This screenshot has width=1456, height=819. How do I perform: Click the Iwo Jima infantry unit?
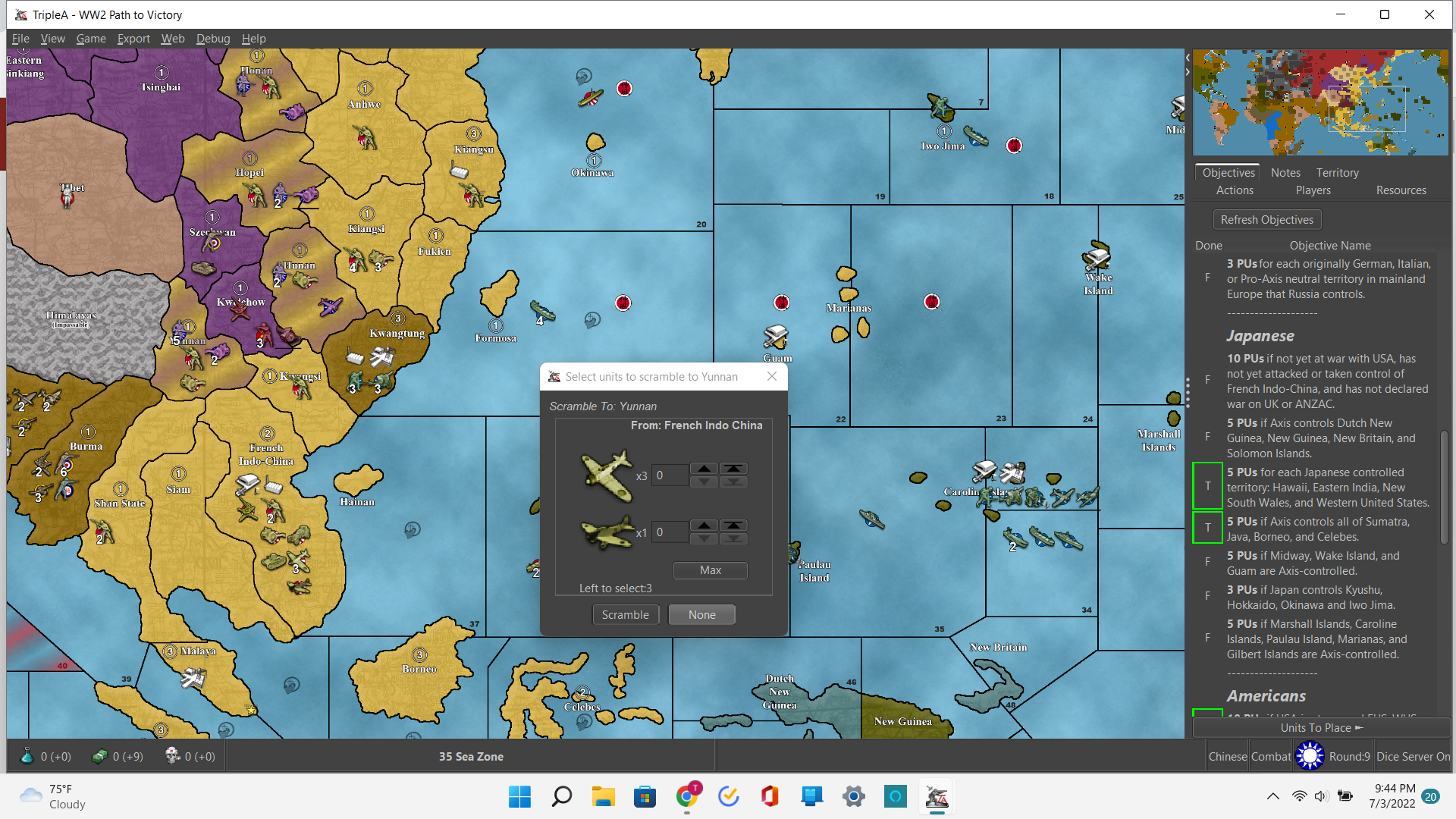[x=940, y=107]
